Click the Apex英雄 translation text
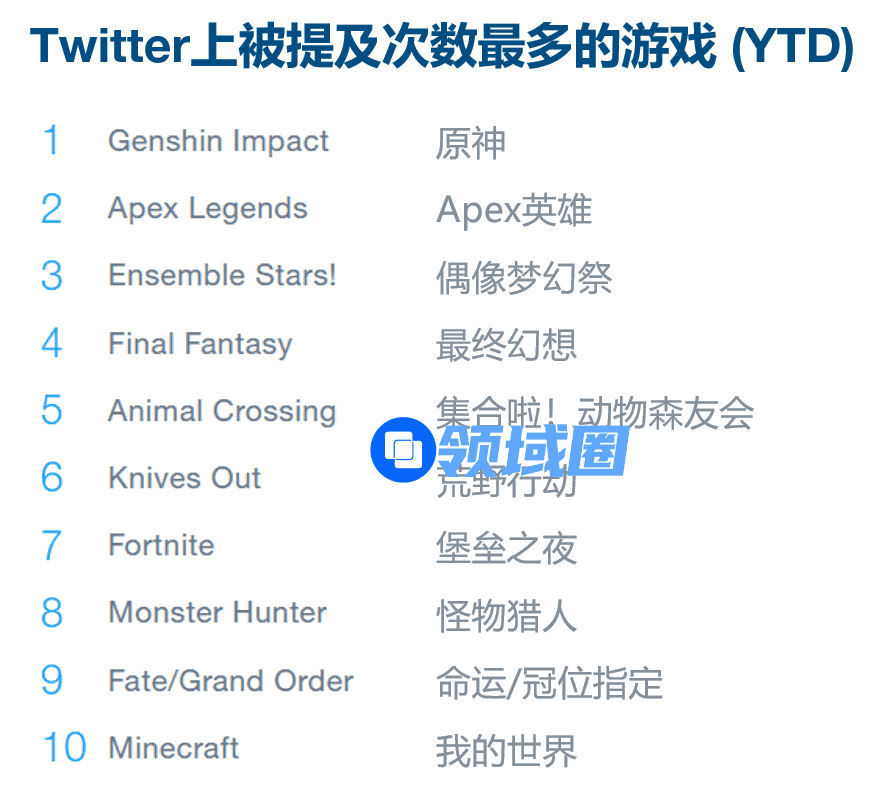 (x=514, y=211)
